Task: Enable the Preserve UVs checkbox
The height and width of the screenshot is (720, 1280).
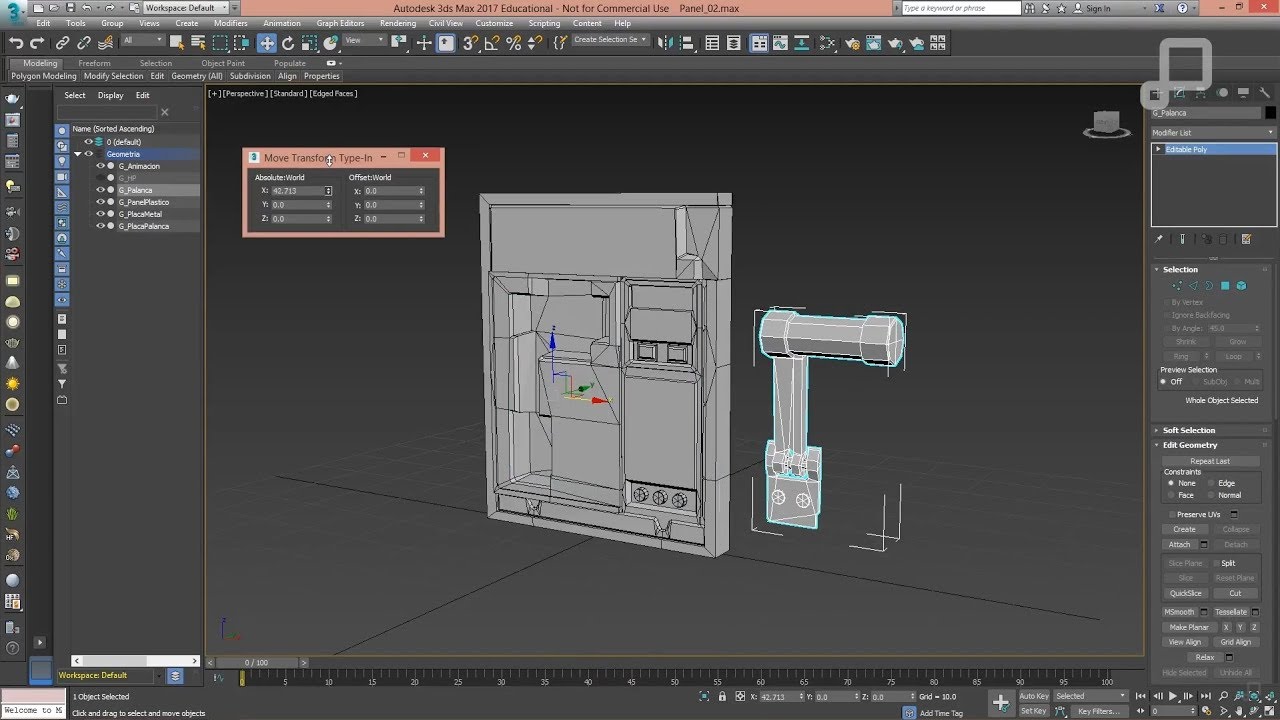Action: [1172, 514]
